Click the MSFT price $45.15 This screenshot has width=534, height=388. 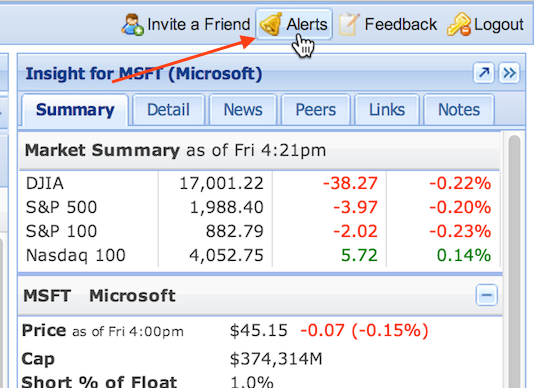(259, 330)
